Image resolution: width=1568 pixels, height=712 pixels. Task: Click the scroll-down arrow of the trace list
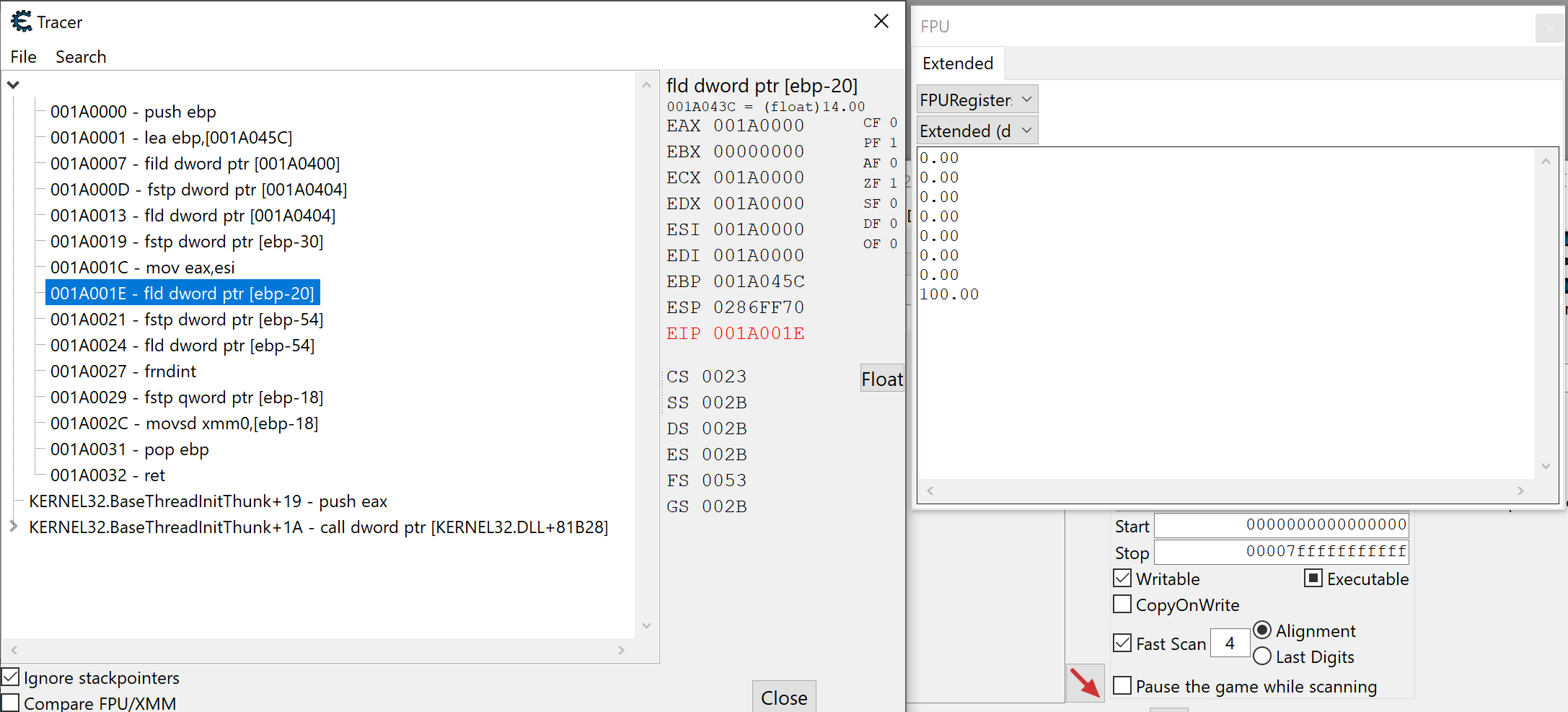coord(647,625)
